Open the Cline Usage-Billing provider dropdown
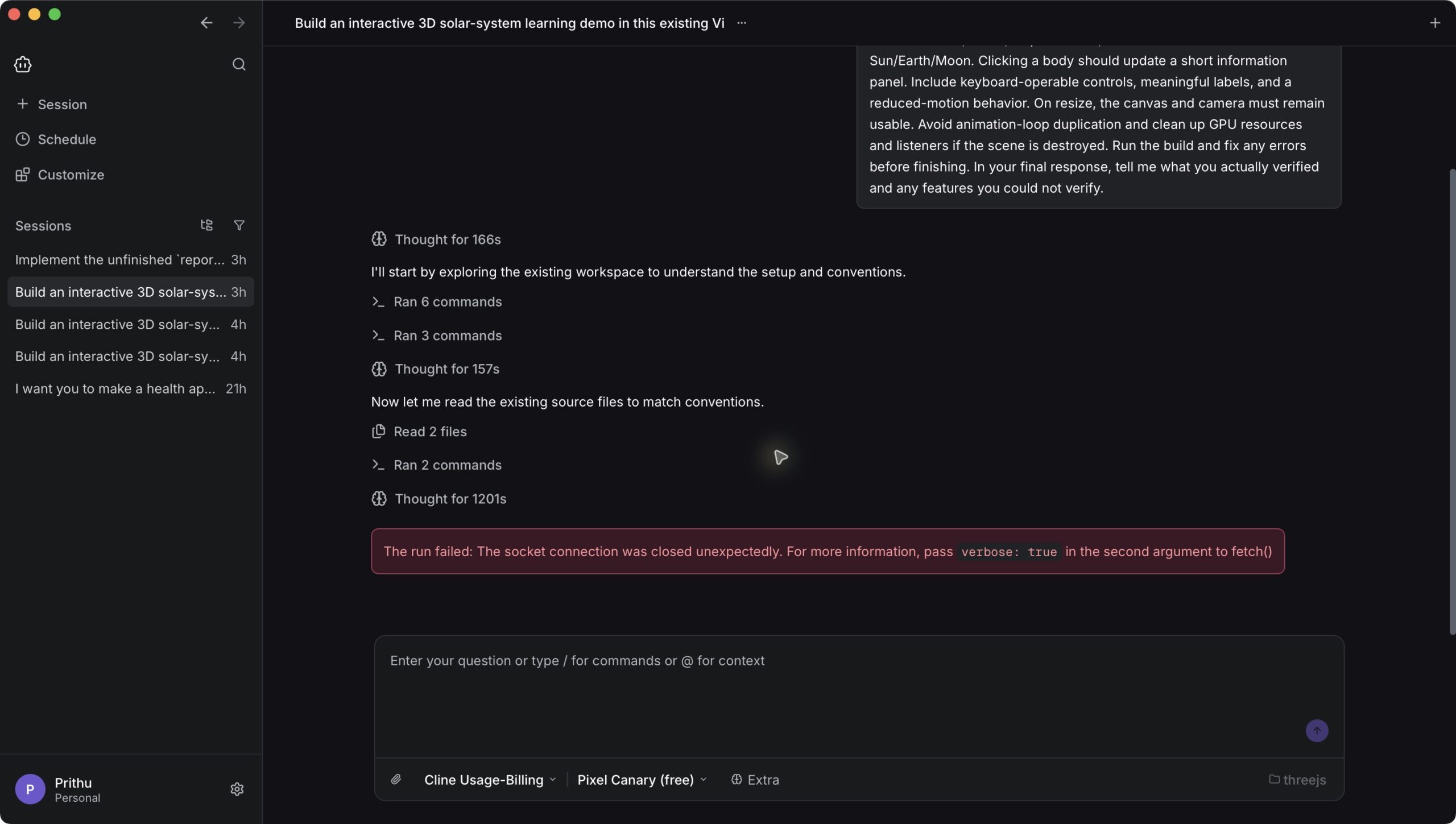This screenshot has height=824, width=1456. [490, 780]
